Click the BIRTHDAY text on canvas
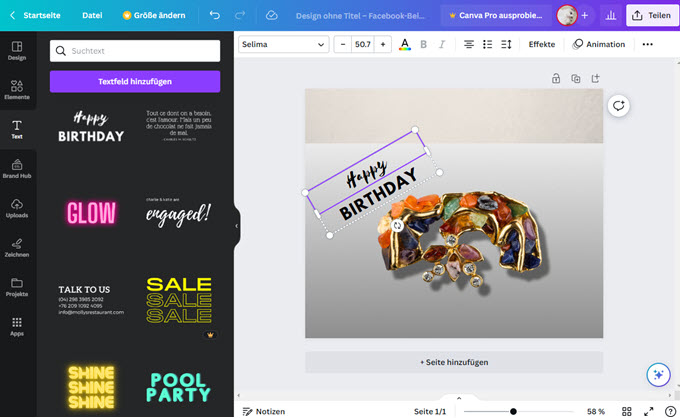680x418 pixels. click(x=378, y=194)
